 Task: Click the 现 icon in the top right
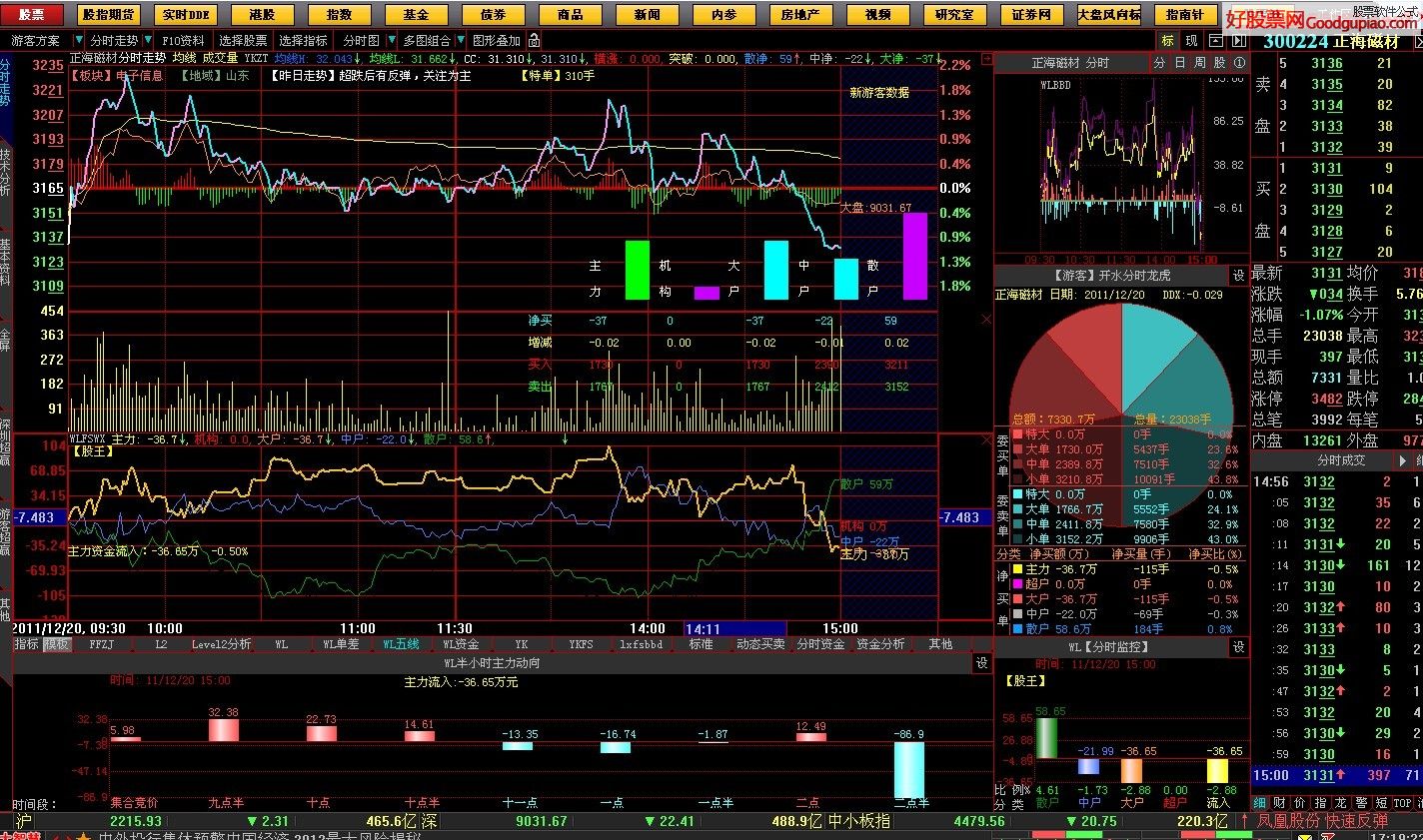point(1191,41)
